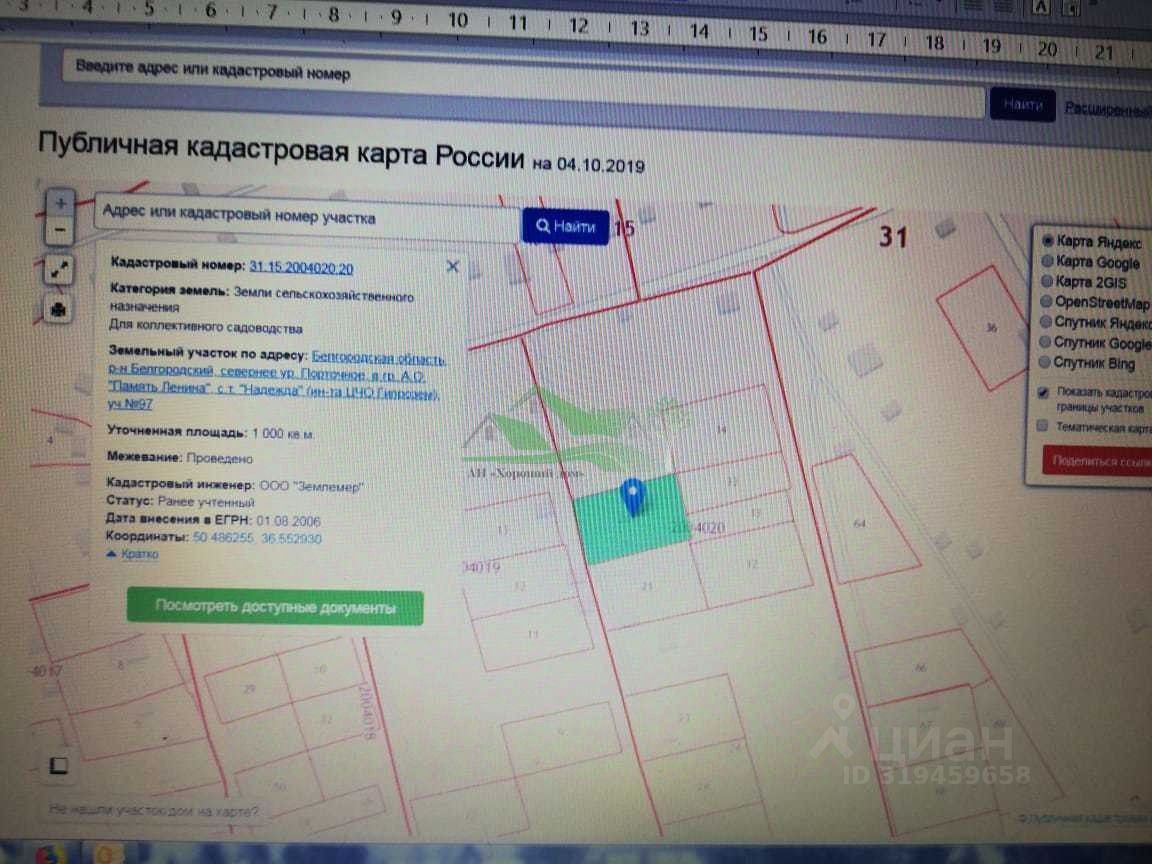Select Карта Google radio option
The image size is (1152, 864).
[1048, 261]
